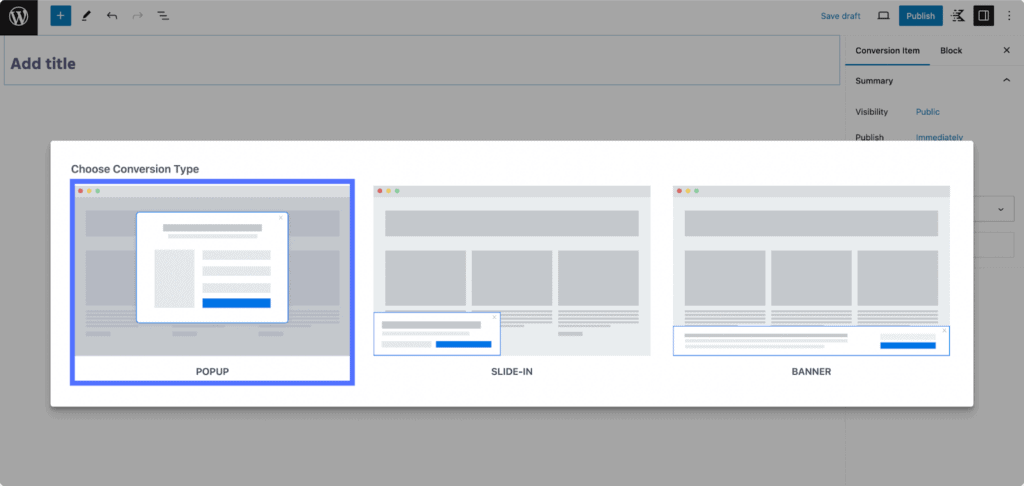Click the Redo arrow
Screen dimensions: 1024x486
[137, 16]
